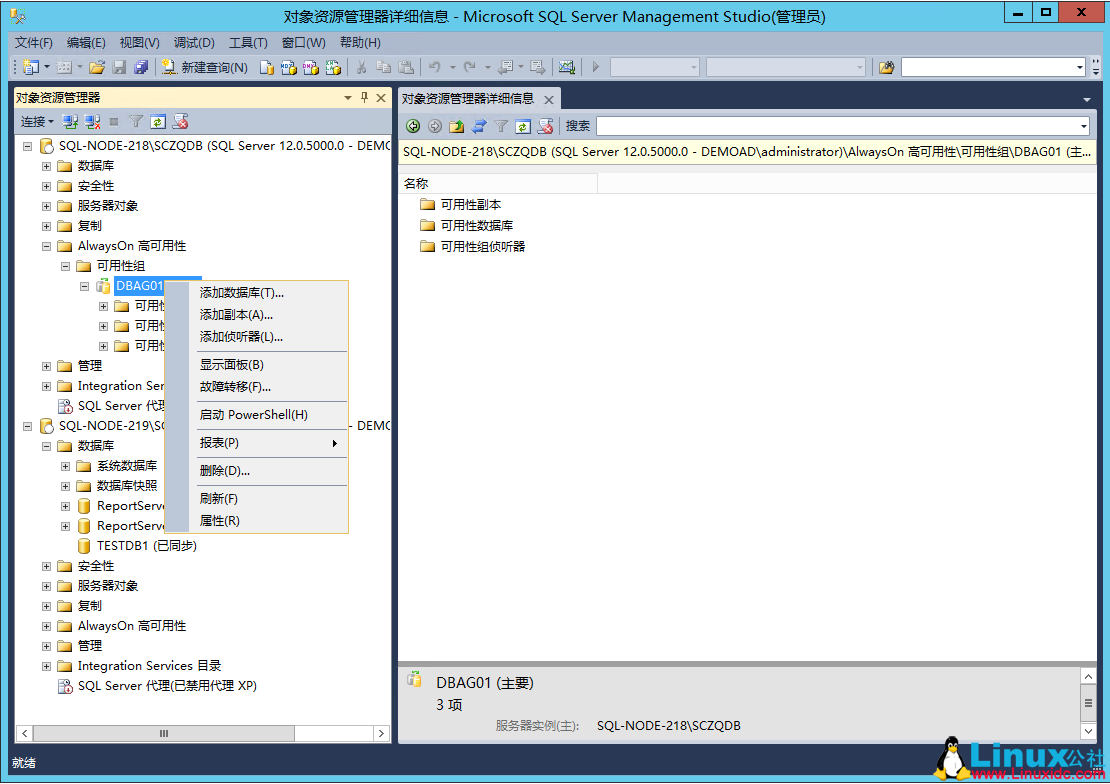
Task: Click the green back navigation arrow in details pane
Action: pyautogui.click(x=413, y=125)
